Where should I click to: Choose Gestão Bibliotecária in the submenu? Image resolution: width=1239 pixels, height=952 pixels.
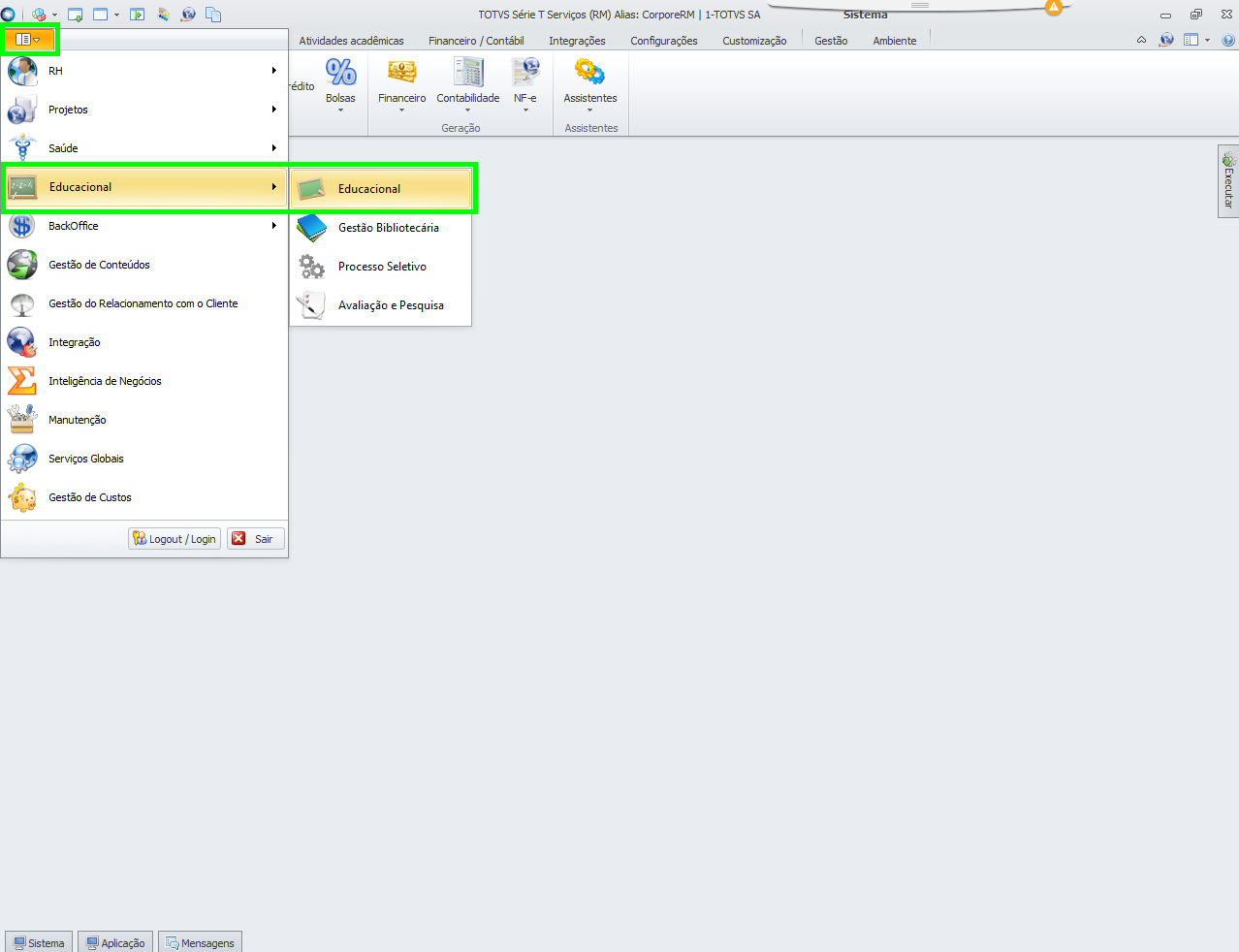pyautogui.click(x=381, y=228)
